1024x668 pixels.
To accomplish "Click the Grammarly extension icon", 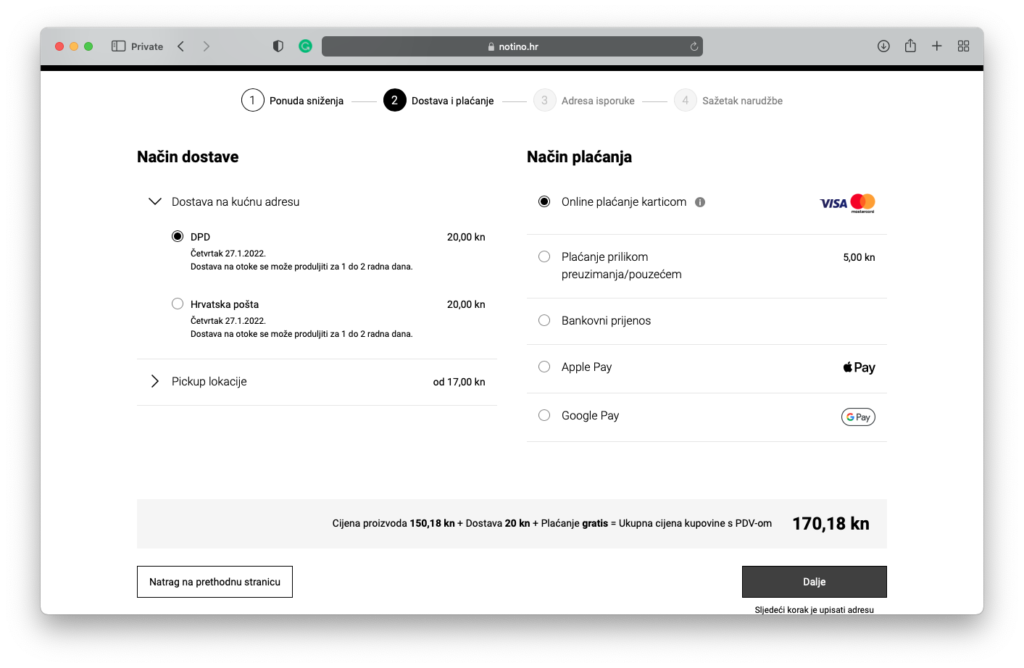I will click(x=306, y=46).
